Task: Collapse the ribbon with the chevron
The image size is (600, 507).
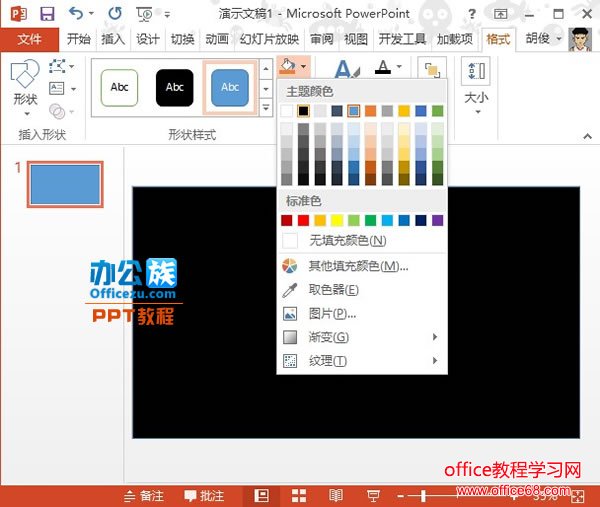Action: [588, 136]
